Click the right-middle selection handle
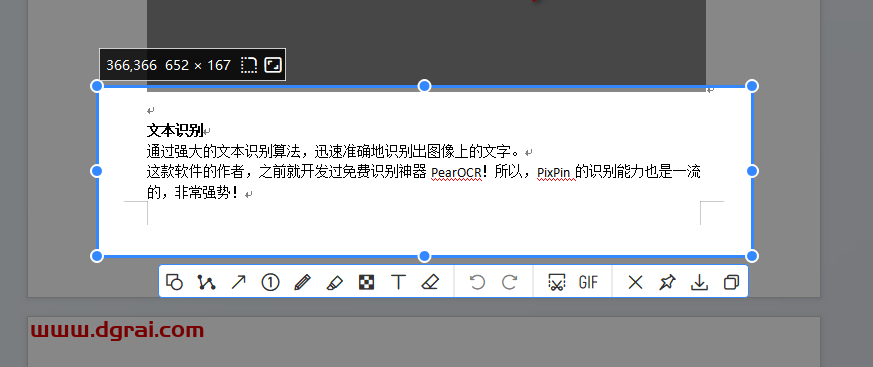 pyautogui.click(x=752, y=171)
